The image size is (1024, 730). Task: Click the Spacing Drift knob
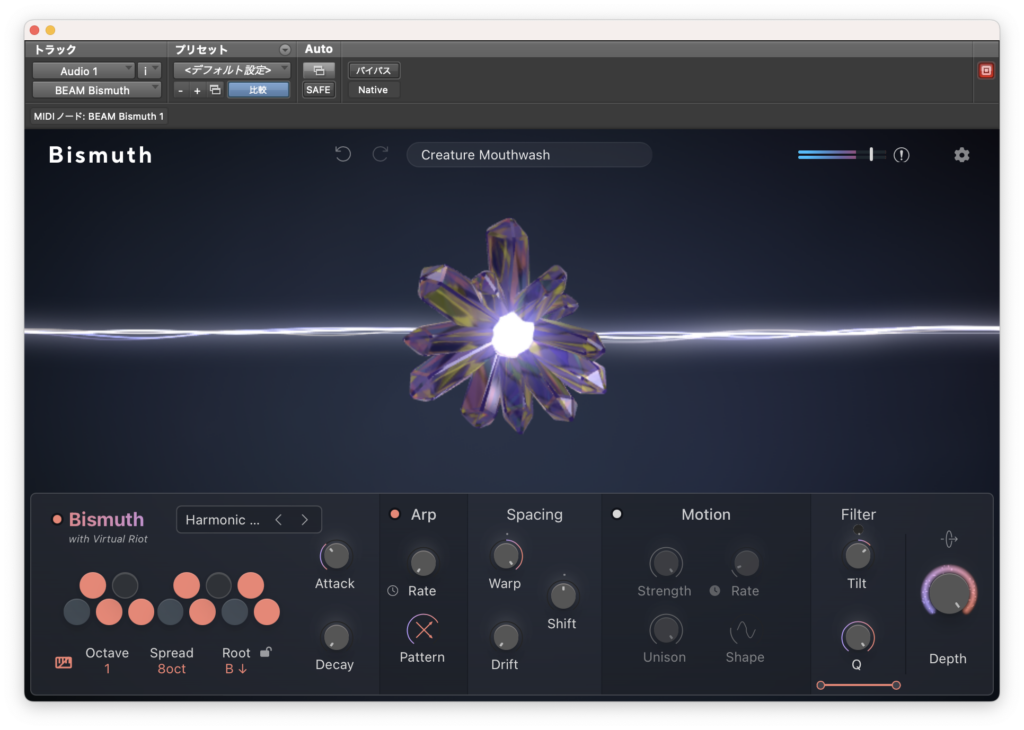[505, 637]
